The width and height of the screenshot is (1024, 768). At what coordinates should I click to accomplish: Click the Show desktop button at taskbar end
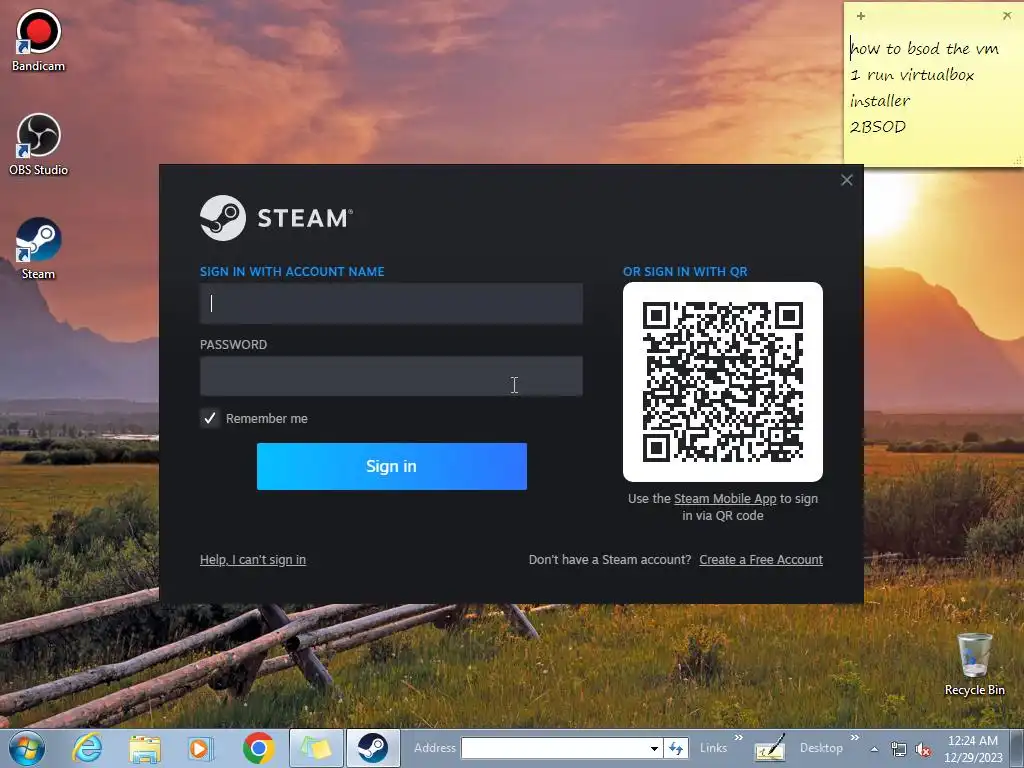[1018, 748]
